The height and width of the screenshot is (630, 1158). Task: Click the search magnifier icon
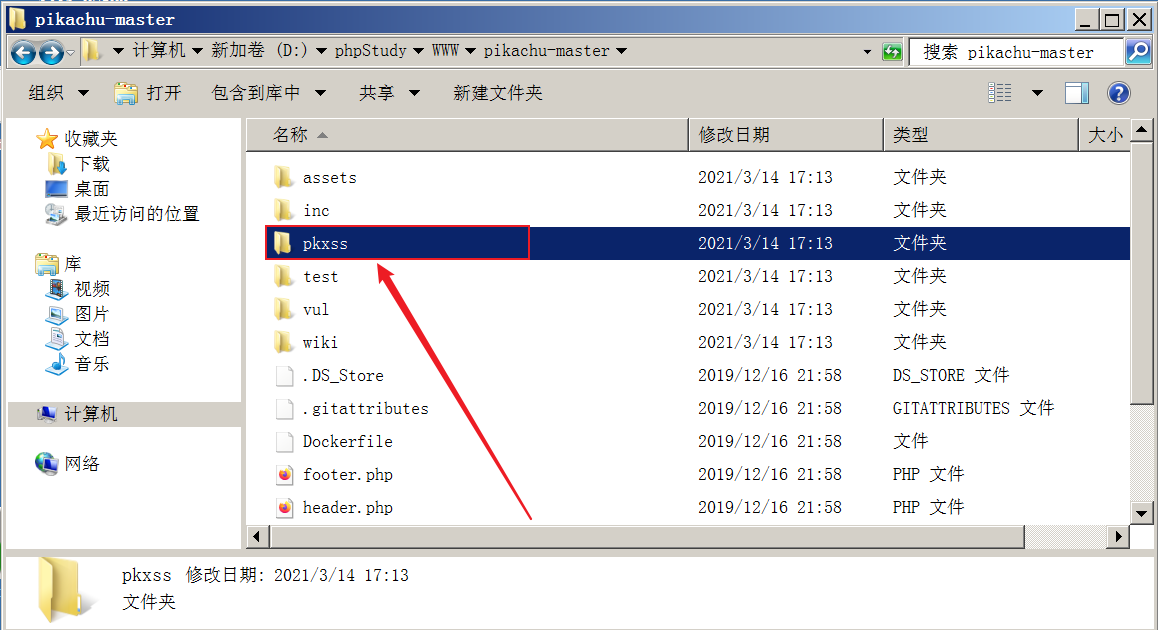click(1138, 52)
